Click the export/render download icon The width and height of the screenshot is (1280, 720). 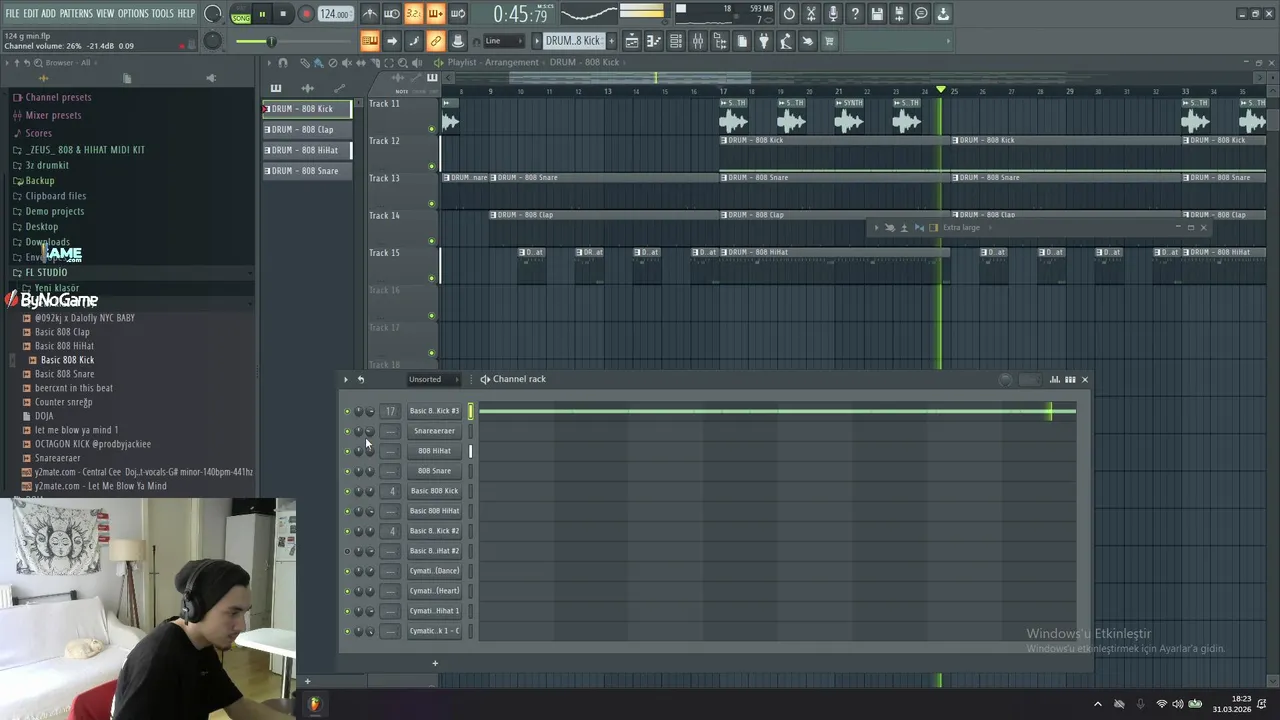click(943, 14)
